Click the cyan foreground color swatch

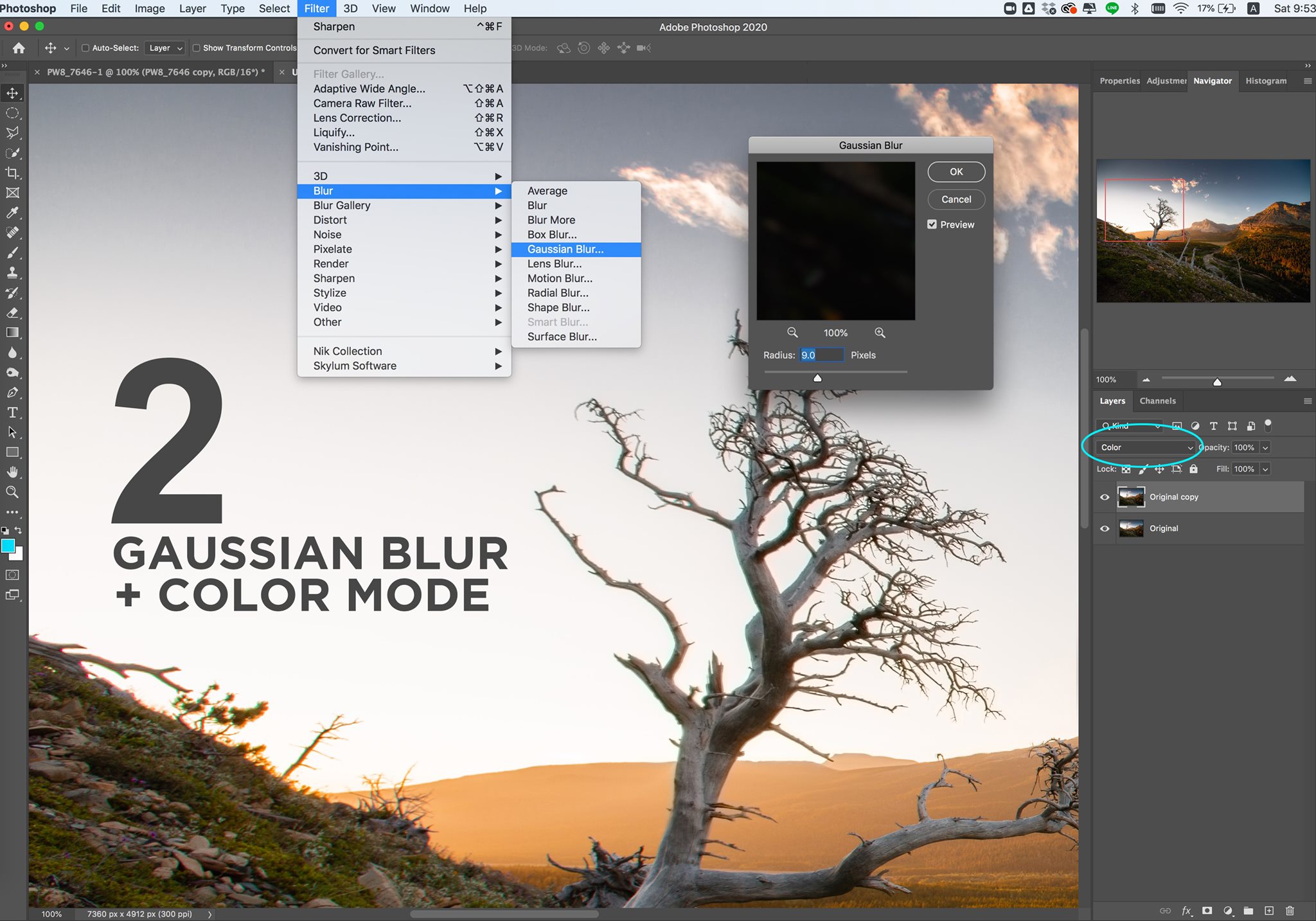coord(8,546)
